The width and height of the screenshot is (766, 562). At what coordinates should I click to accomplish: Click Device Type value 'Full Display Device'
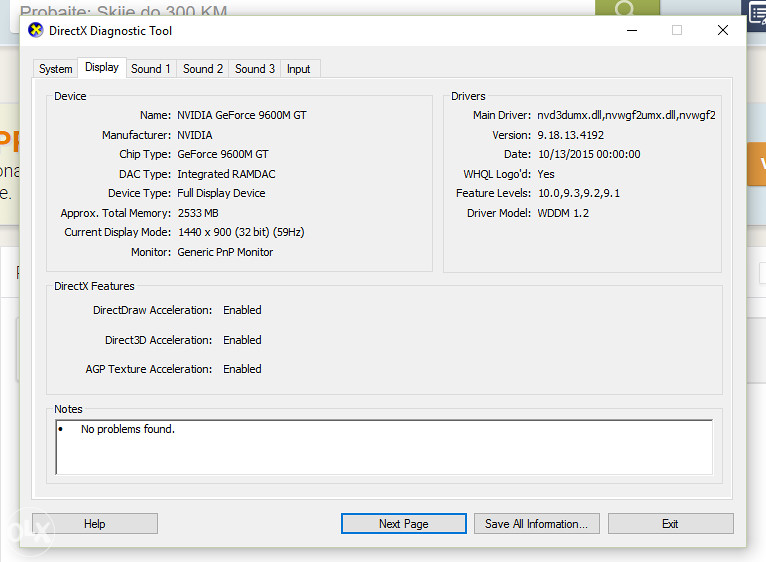point(221,194)
